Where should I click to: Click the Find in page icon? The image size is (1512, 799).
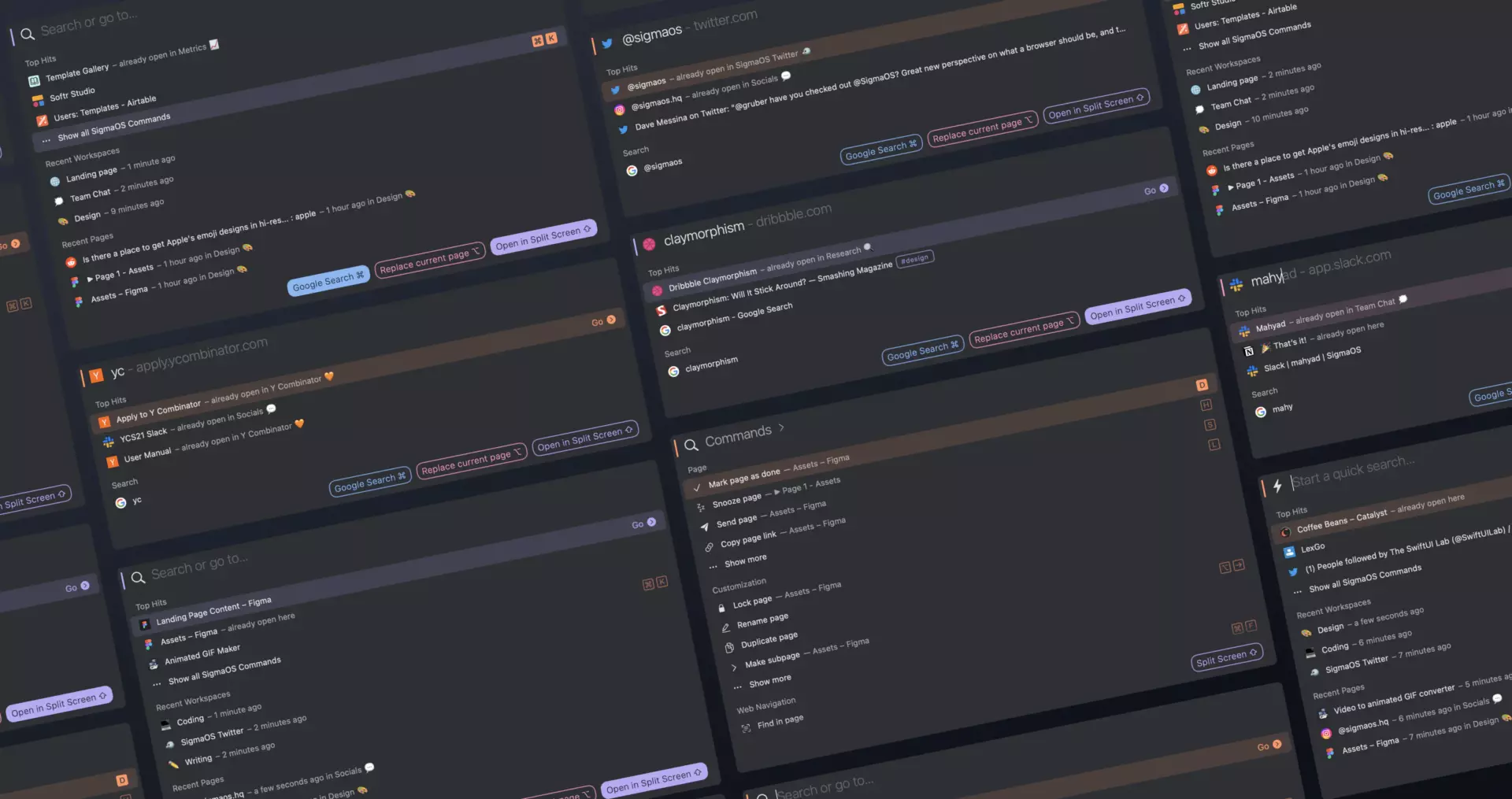[x=746, y=728]
